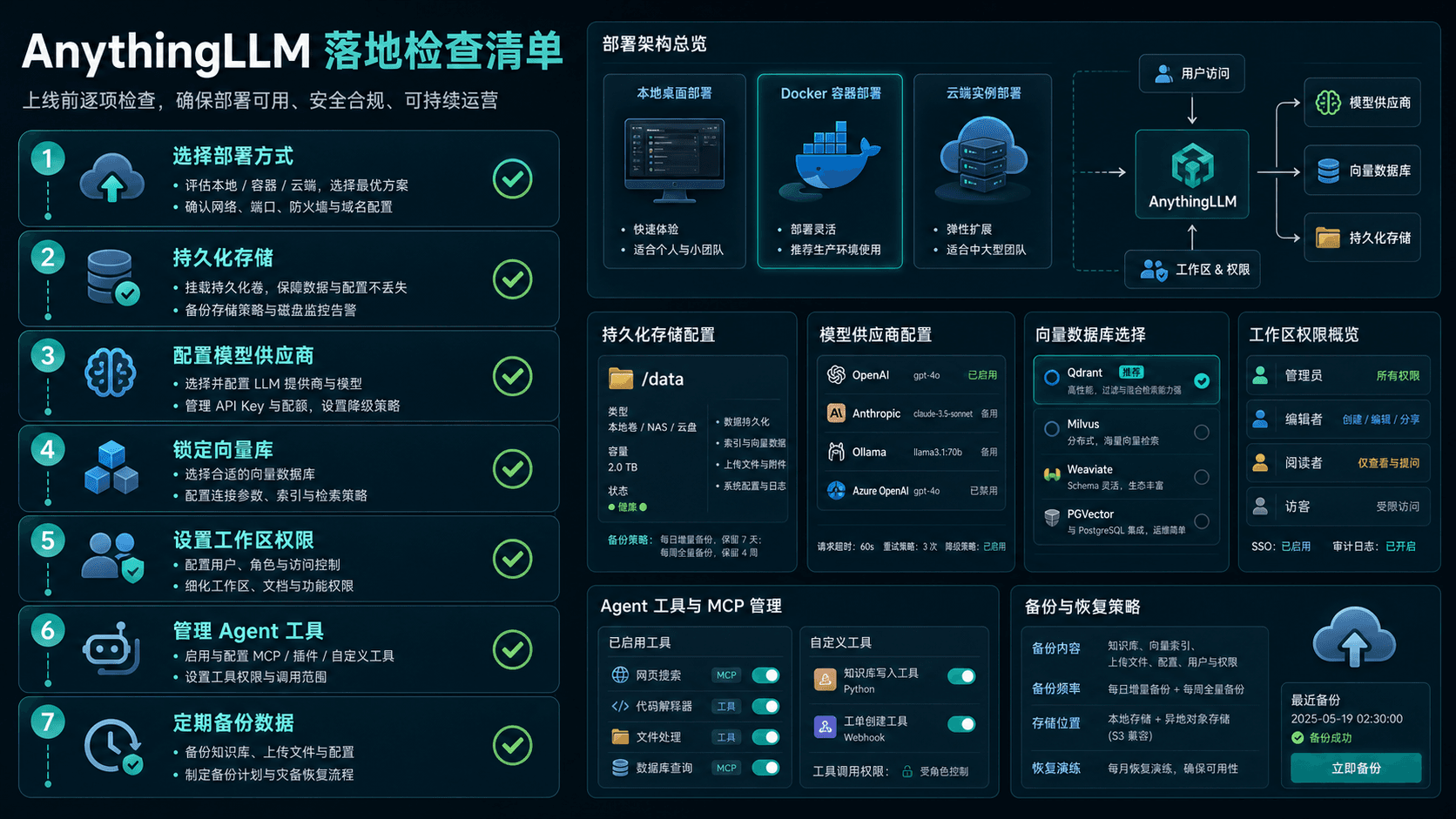Image resolution: width=1456 pixels, height=819 pixels.
Task: Toggle the 知识库写入工具 switch
Action: 961,676
